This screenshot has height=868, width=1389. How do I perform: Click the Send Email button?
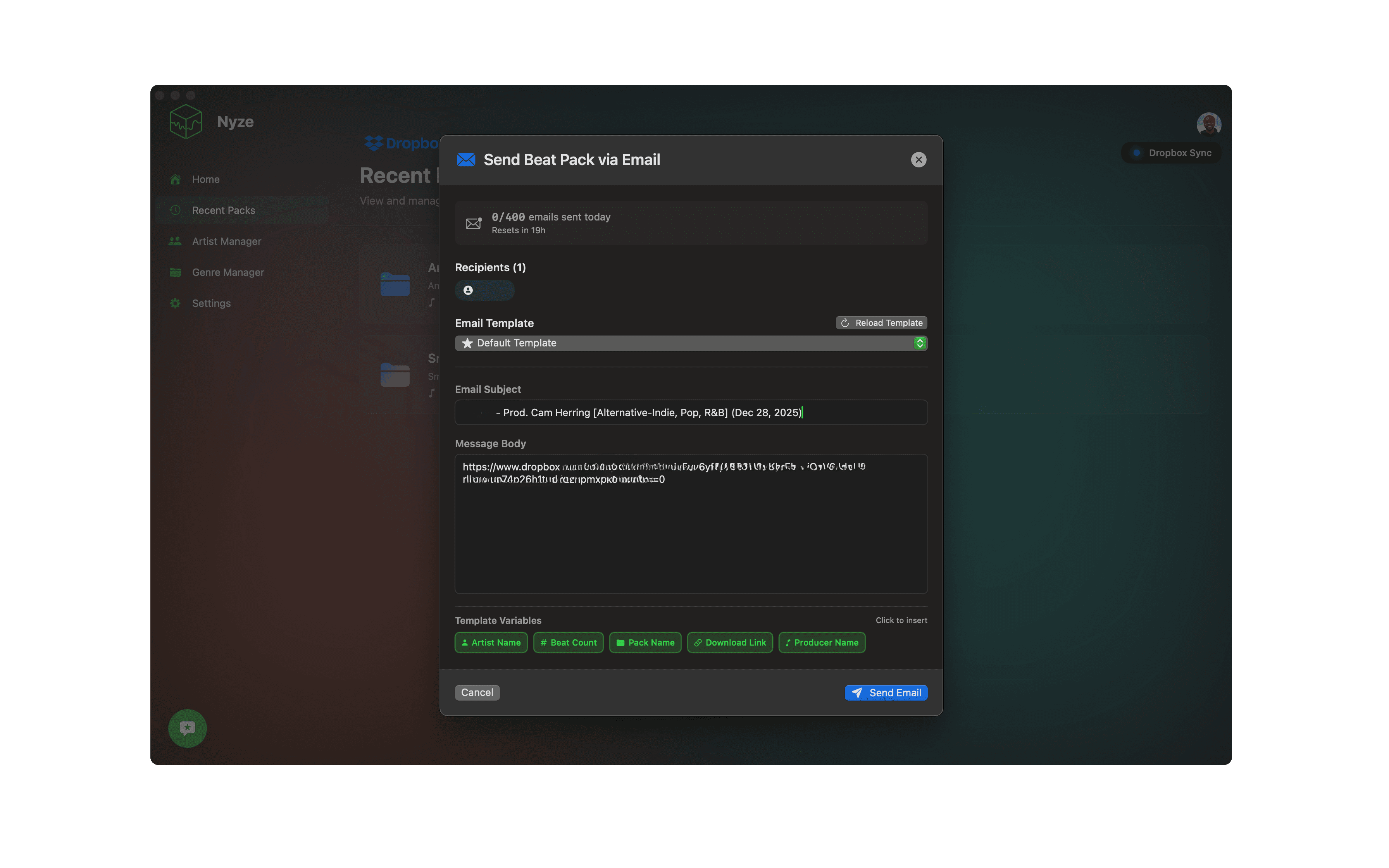(x=886, y=692)
